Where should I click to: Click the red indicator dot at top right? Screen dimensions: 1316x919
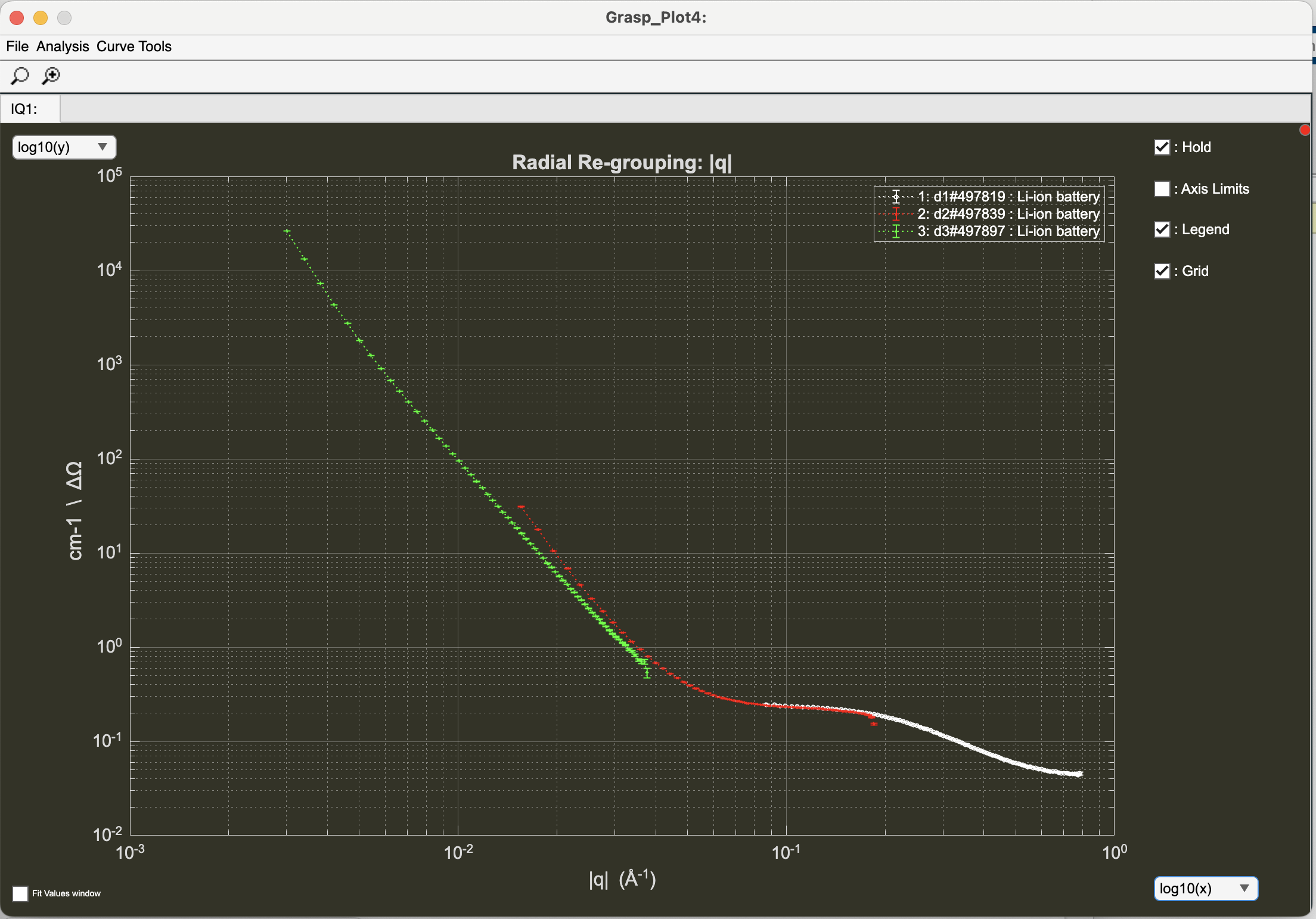(x=1304, y=130)
